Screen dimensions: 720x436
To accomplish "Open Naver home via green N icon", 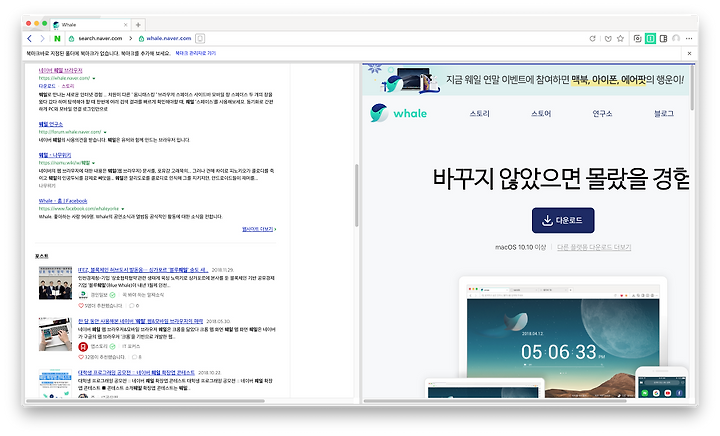I will coord(57,39).
